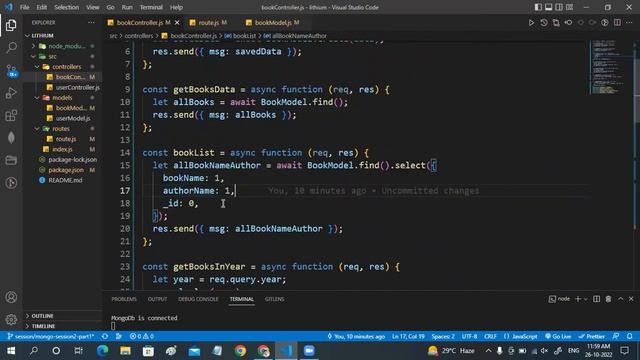Click errors and warnings count in status bar
The image size is (640, 360).
click(142, 336)
